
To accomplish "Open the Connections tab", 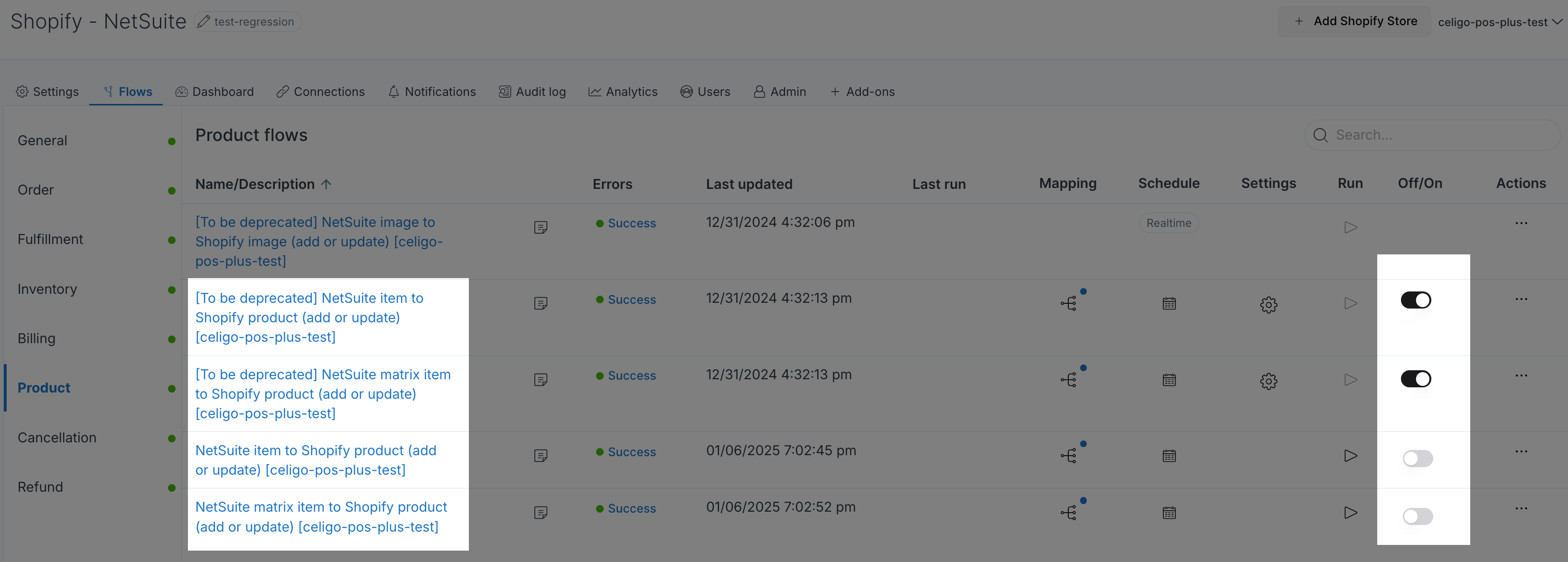I will (320, 92).
